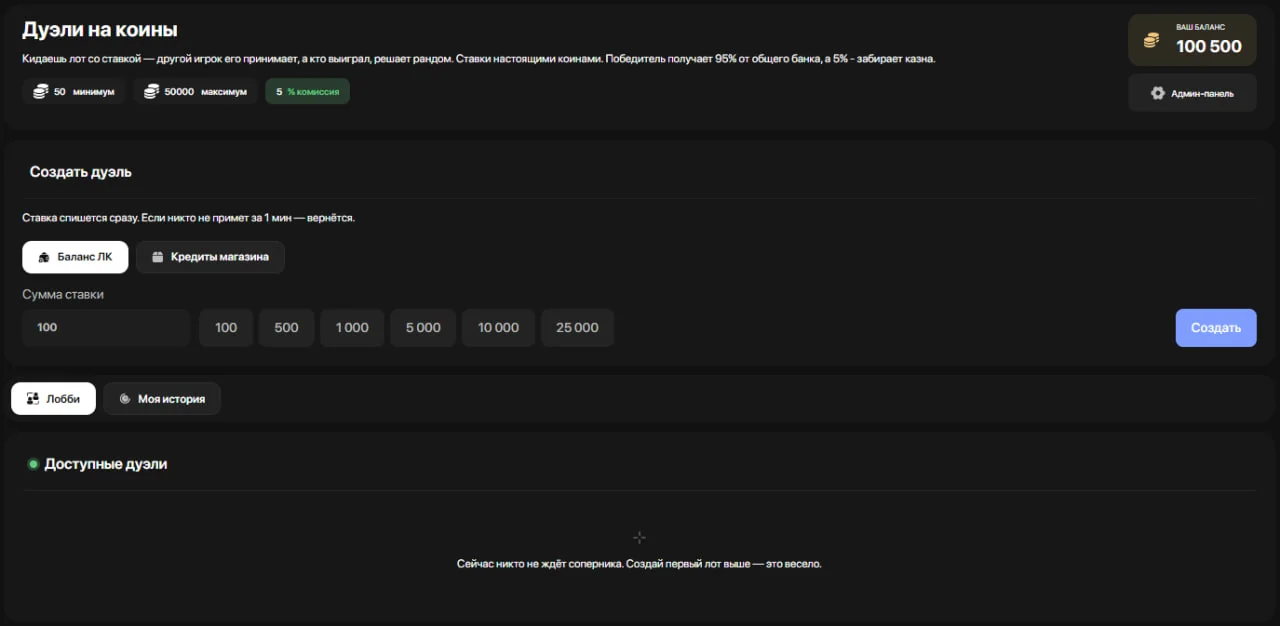Click the ВАШ БАЛАНС label
The height and width of the screenshot is (626, 1280).
tap(1201, 27)
